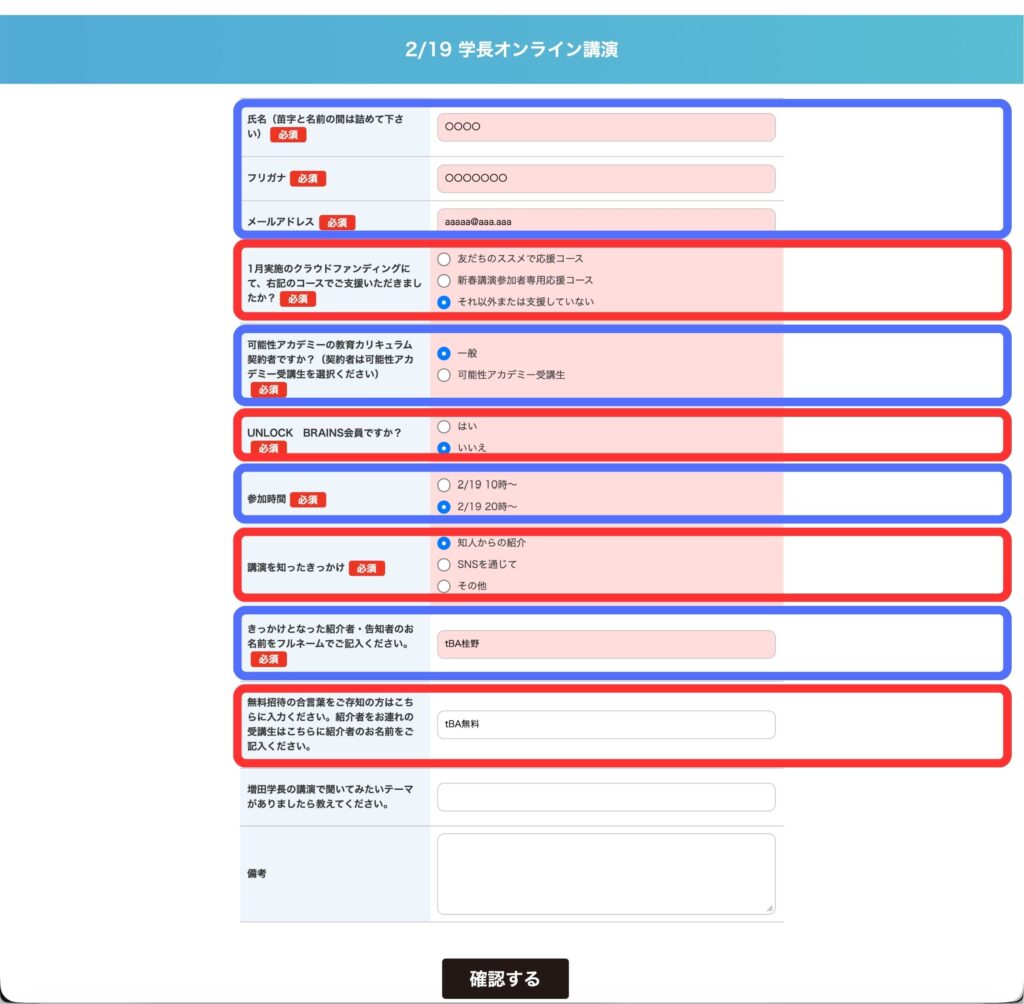
Task: Select それ以外または支援していない radio button
Action: click(x=445, y=302)
